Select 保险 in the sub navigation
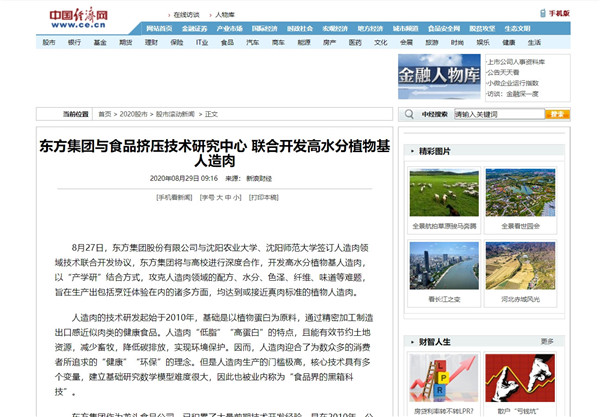The width and height of the screenshot is (600, 417). point(176,42)
